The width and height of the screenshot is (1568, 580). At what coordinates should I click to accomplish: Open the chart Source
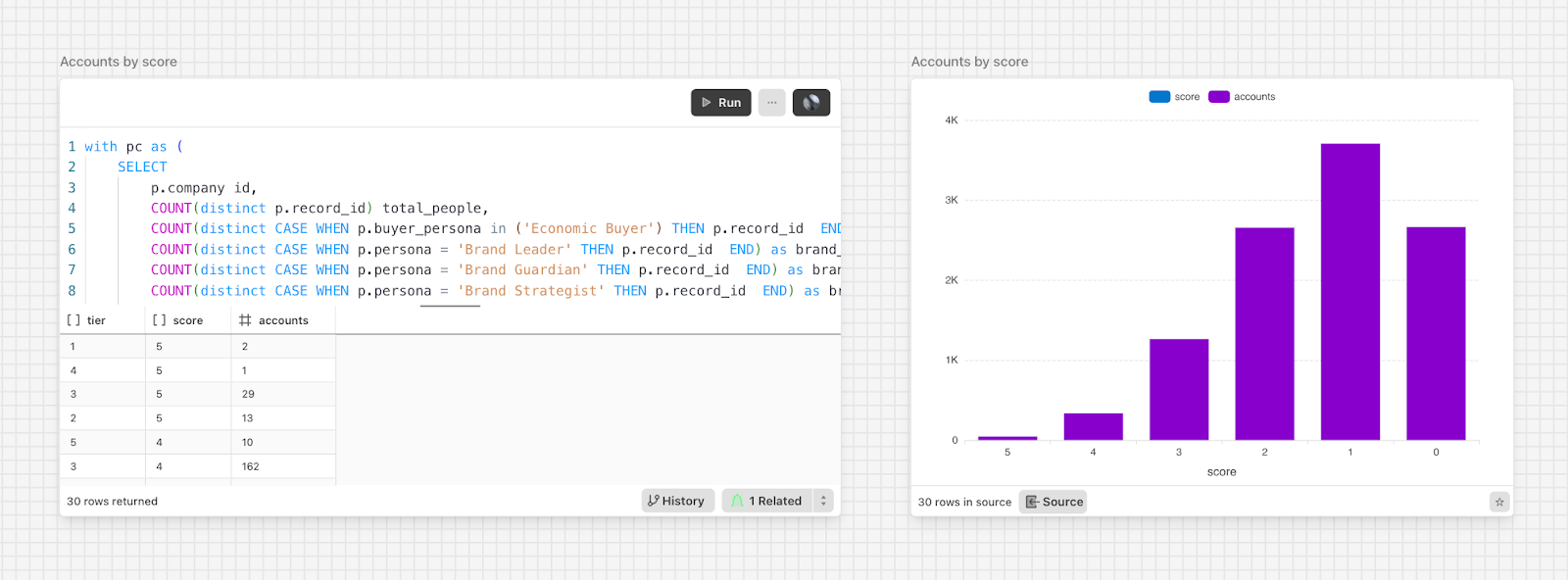point(1053,502)
